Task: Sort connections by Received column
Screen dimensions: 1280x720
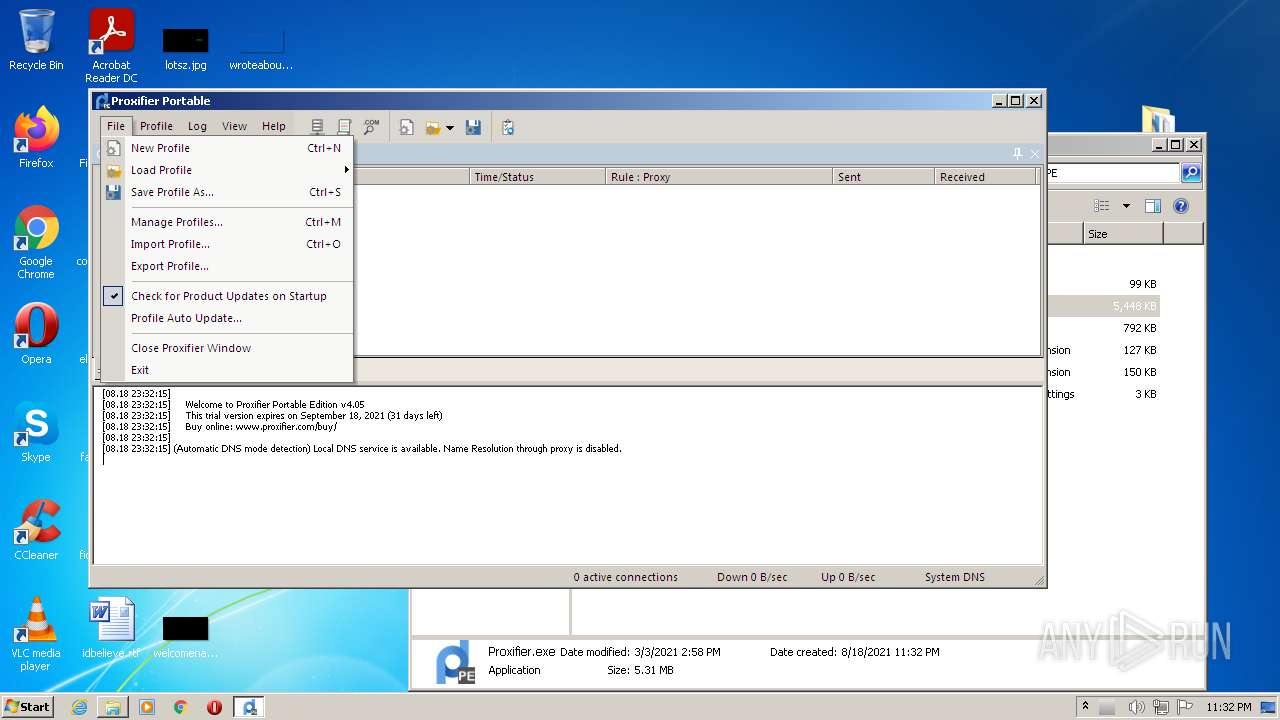Action: (986, 177)
